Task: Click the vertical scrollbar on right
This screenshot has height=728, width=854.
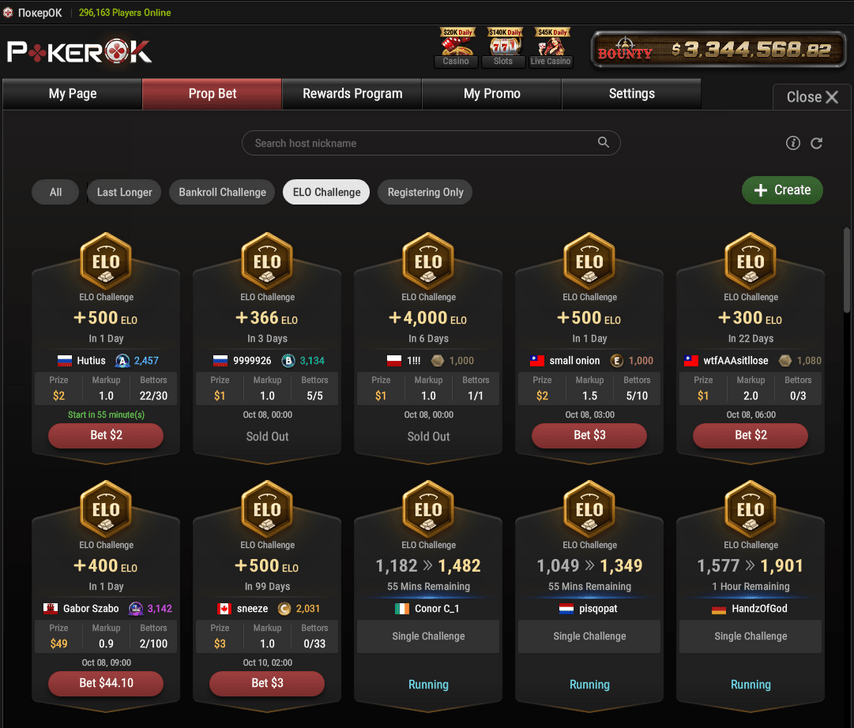Action: [847, 270]
